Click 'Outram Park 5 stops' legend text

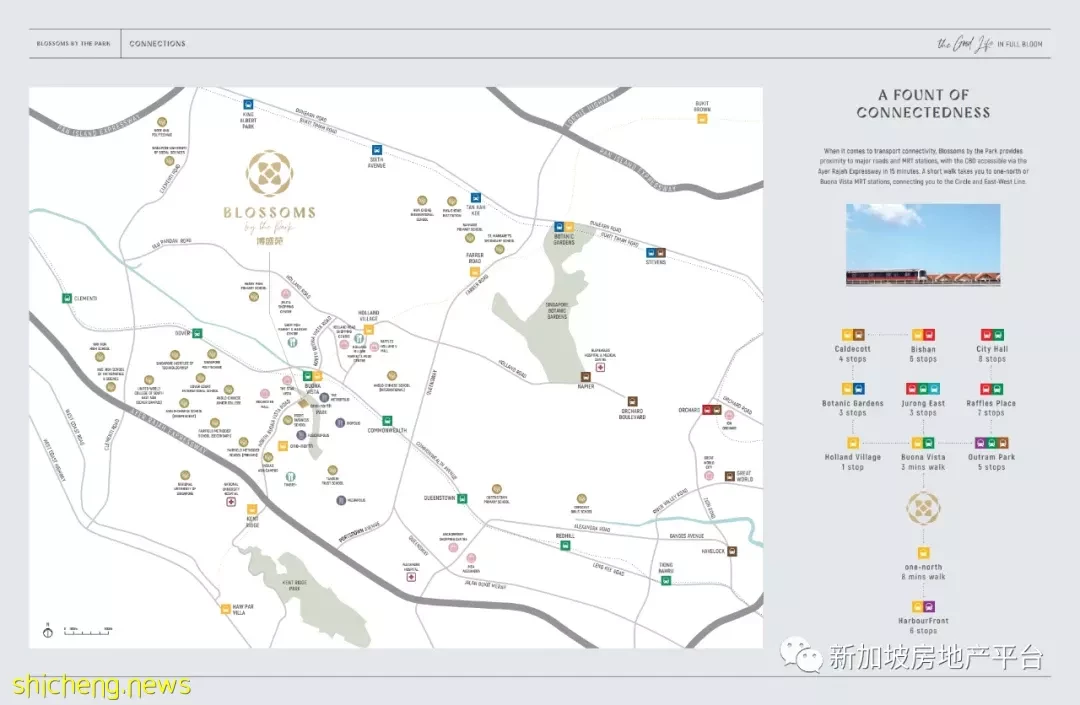click(991, 462)
